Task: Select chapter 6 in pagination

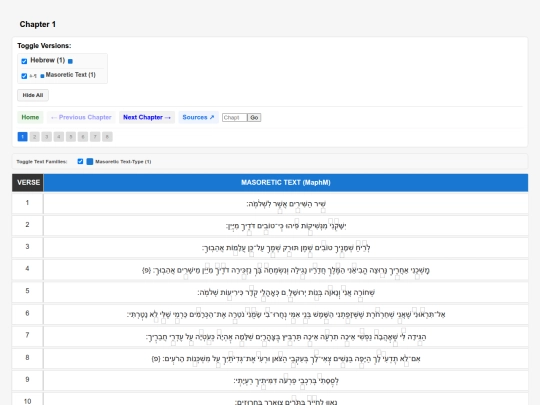Action: (x=83, y=137)
